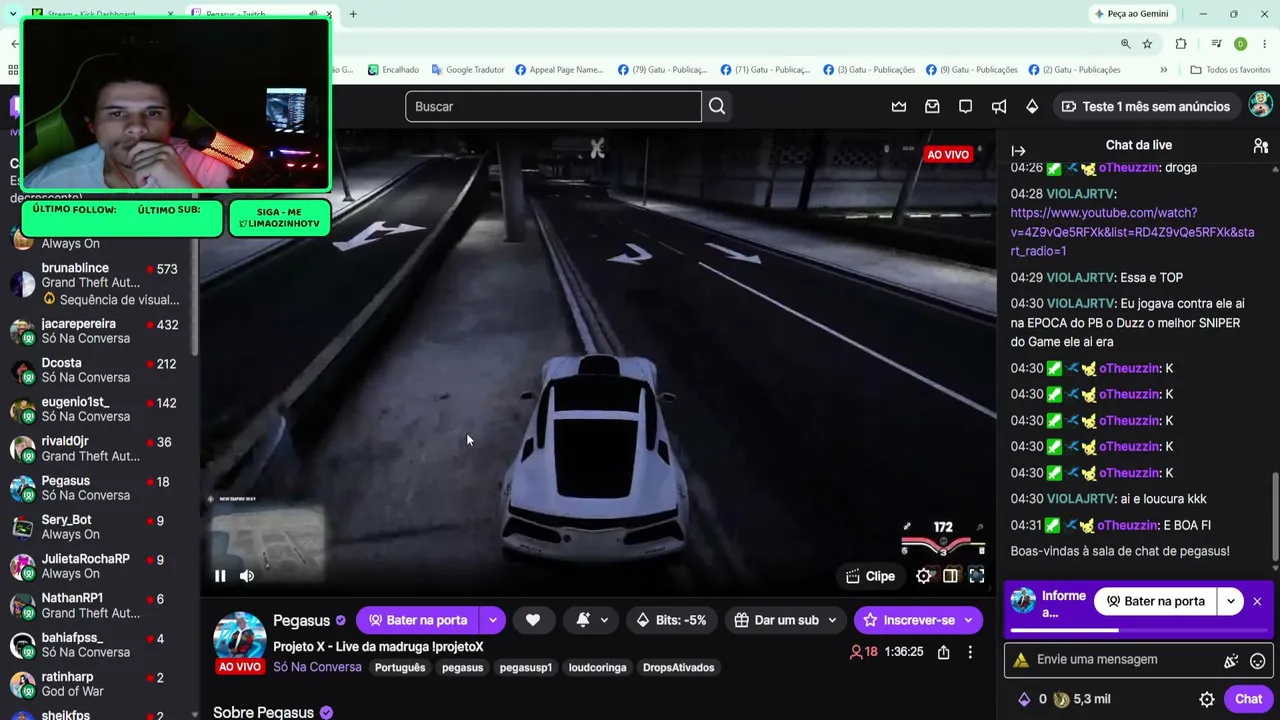Mute the stream player volume
Image resolution: width=1280 pixels, height=720 pixels.
point(247,575)
